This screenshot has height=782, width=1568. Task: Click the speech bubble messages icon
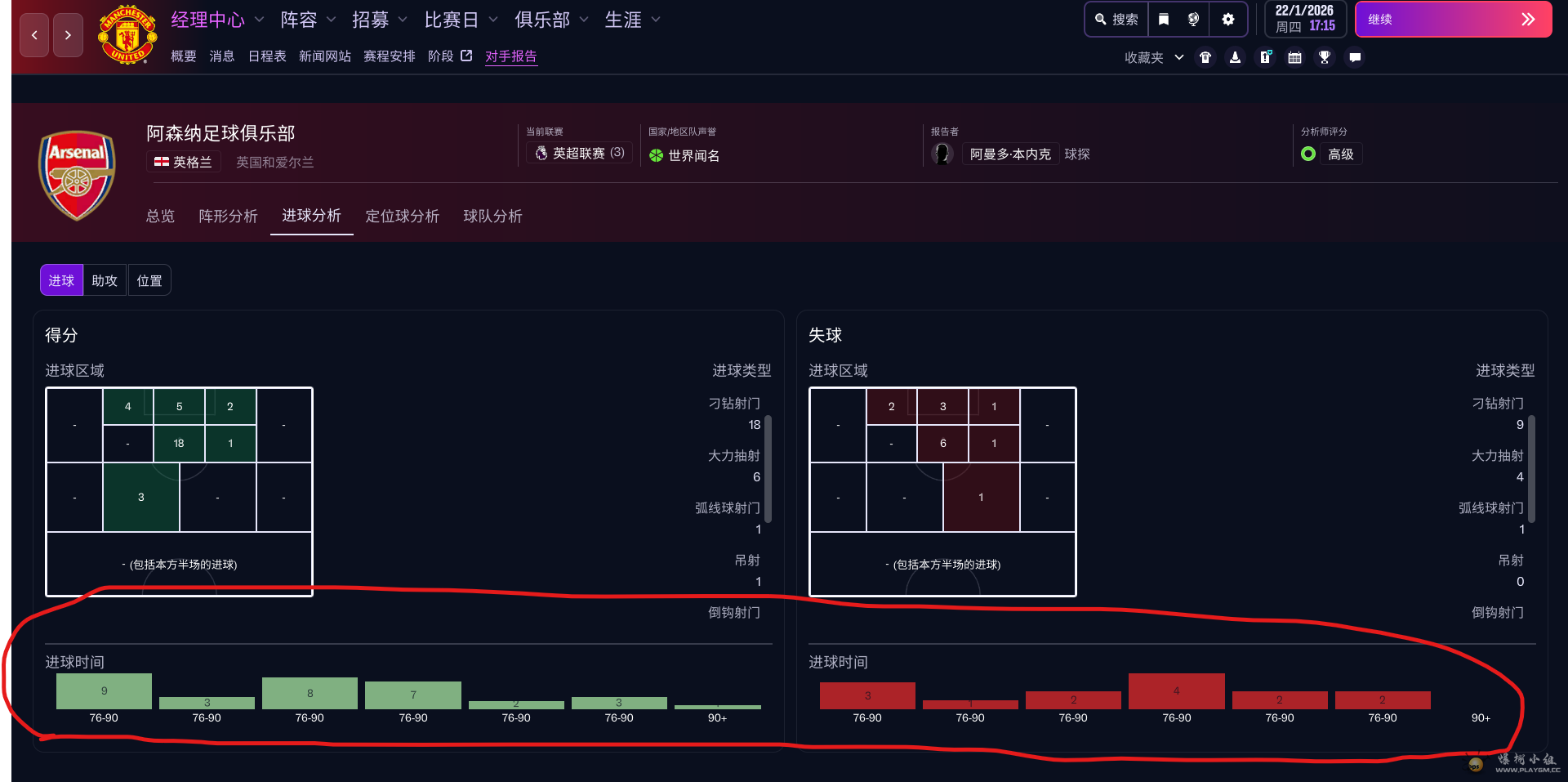tap(1355, 57)
